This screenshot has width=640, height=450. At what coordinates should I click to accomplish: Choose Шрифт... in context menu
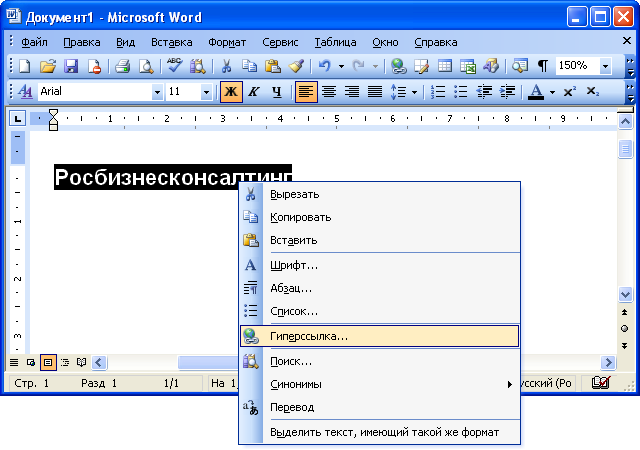(380, 265)
